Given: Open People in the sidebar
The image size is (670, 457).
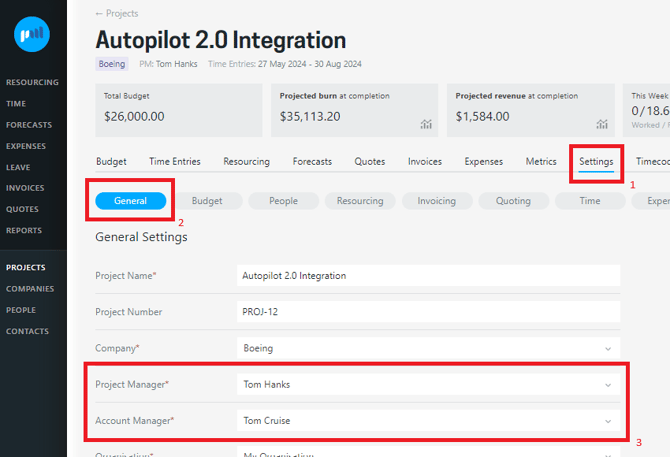Looking at the screenshot, I should 21,310.
